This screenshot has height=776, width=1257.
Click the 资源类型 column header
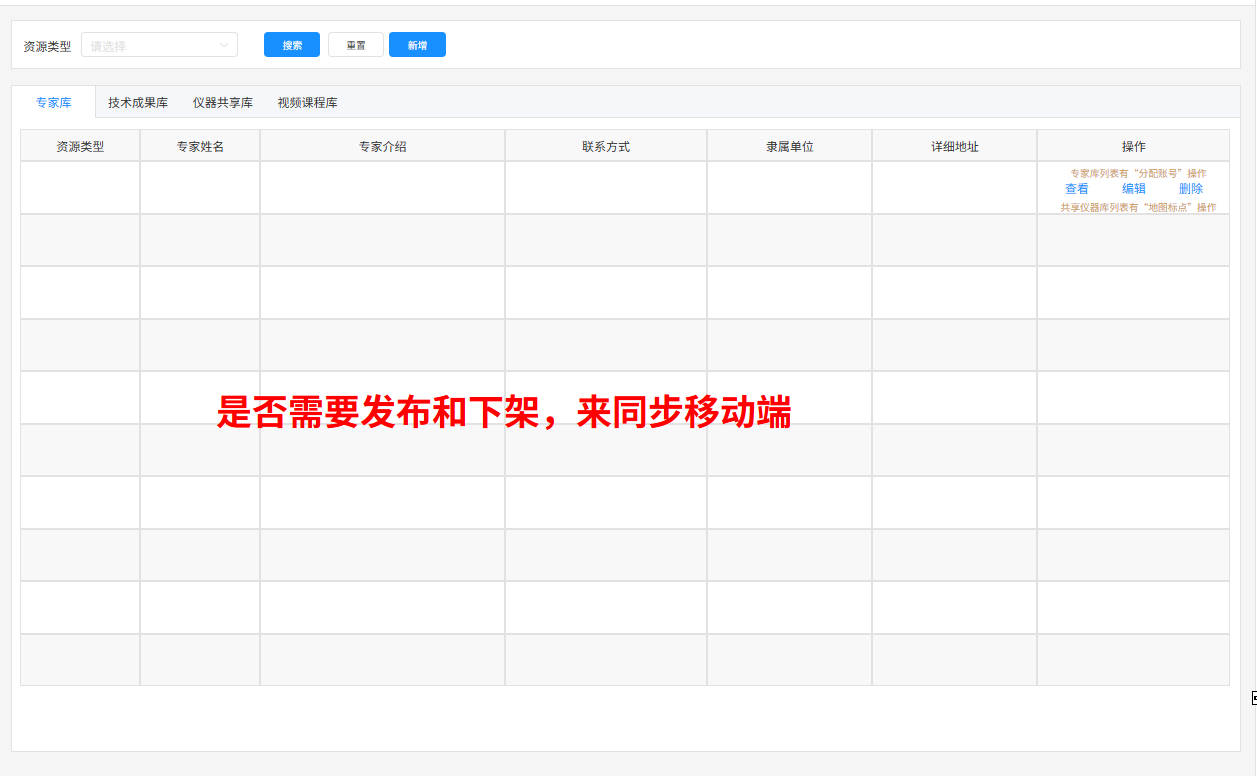[80, 146]
